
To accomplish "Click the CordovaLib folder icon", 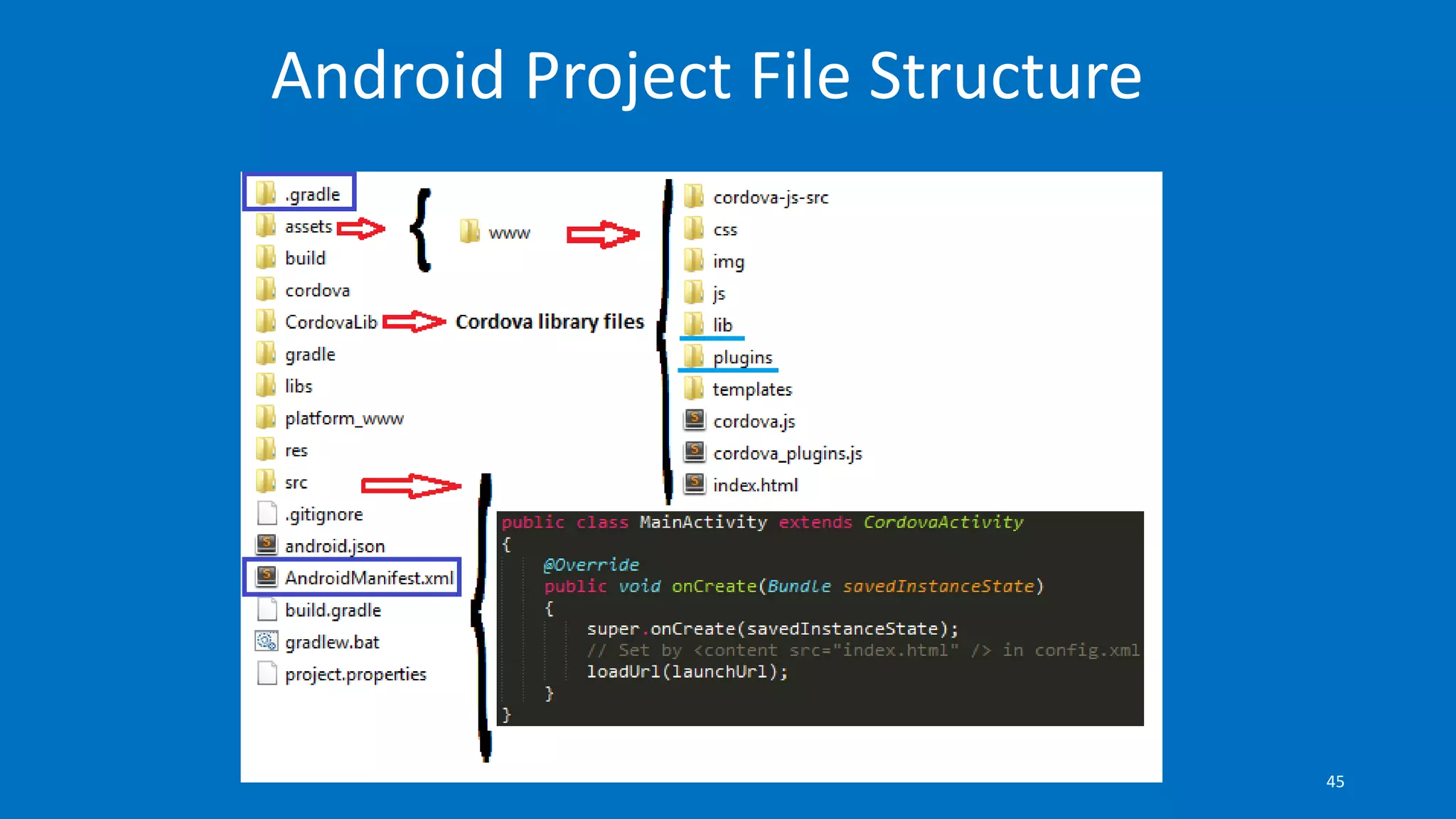I will pos(266,321).
